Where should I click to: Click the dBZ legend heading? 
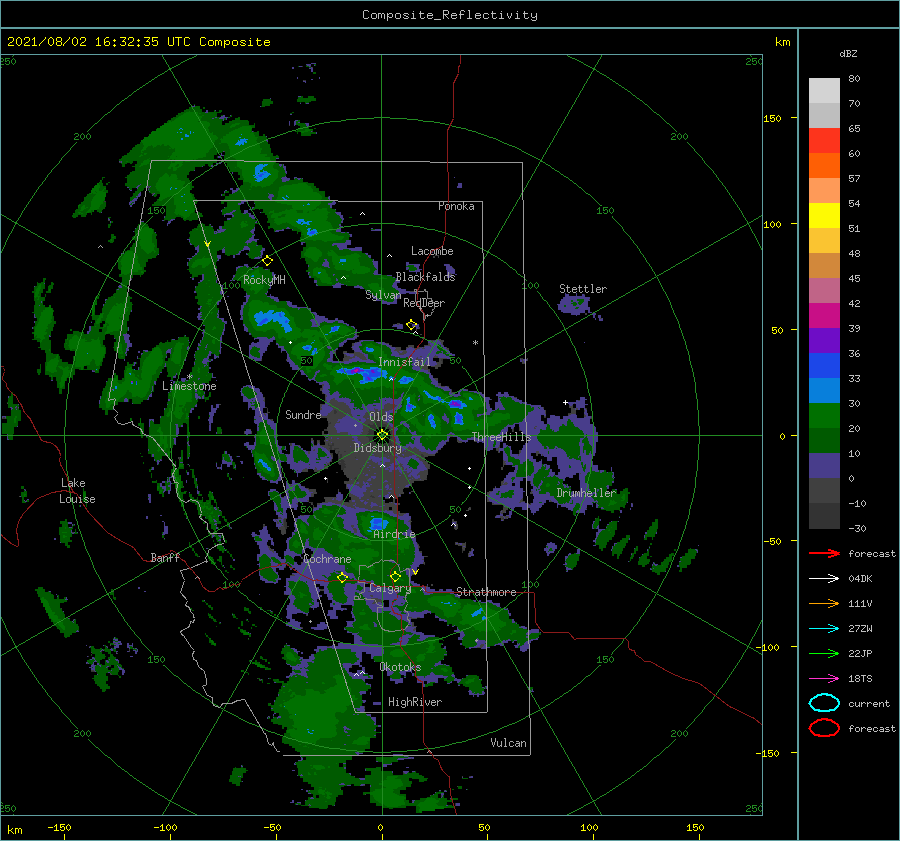click(x=848, y=53)
